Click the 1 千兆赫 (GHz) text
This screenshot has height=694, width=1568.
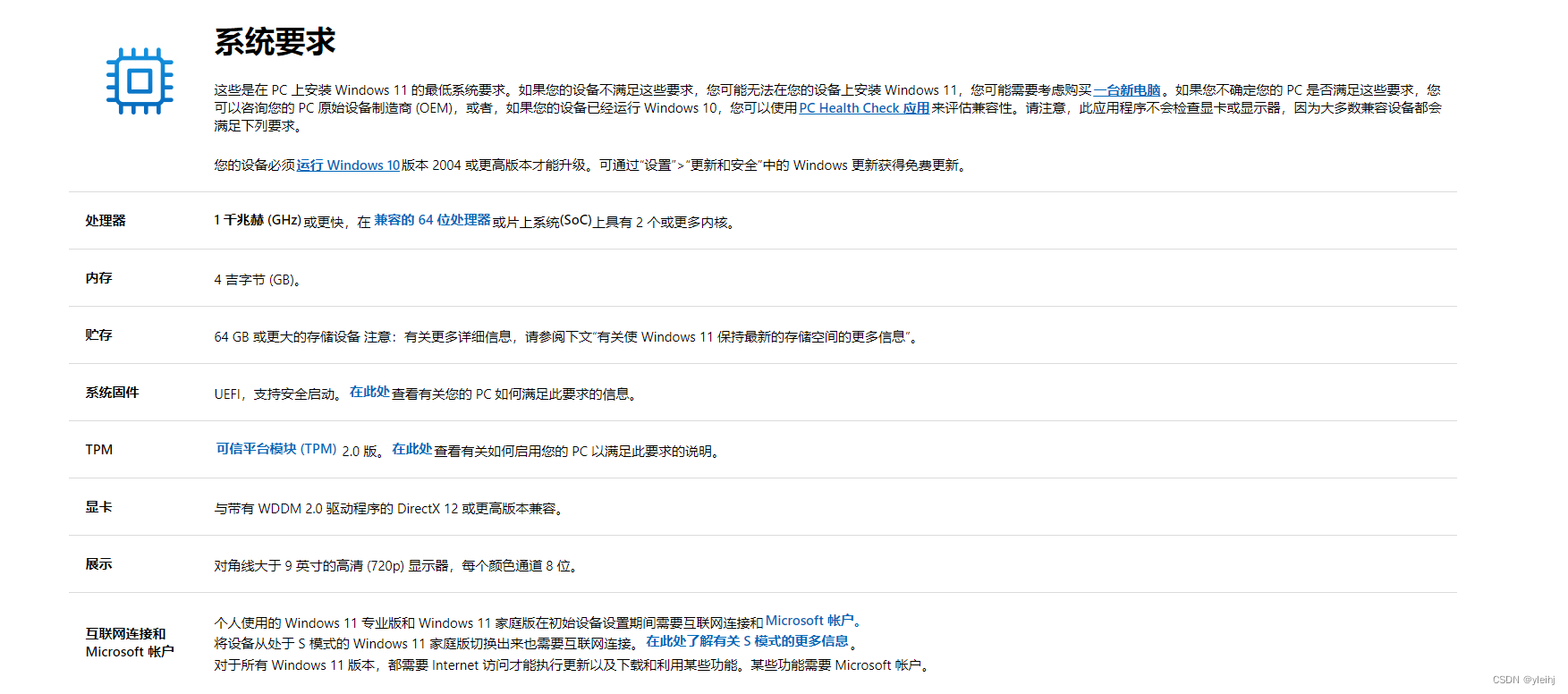tap(258, 220)
